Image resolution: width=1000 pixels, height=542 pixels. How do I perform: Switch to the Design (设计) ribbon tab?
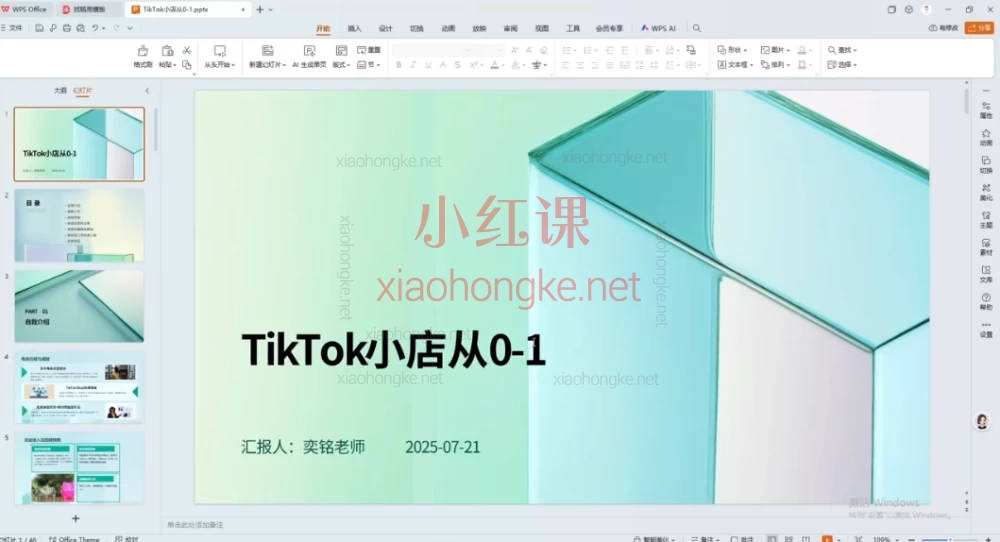(x=386, y=29)
